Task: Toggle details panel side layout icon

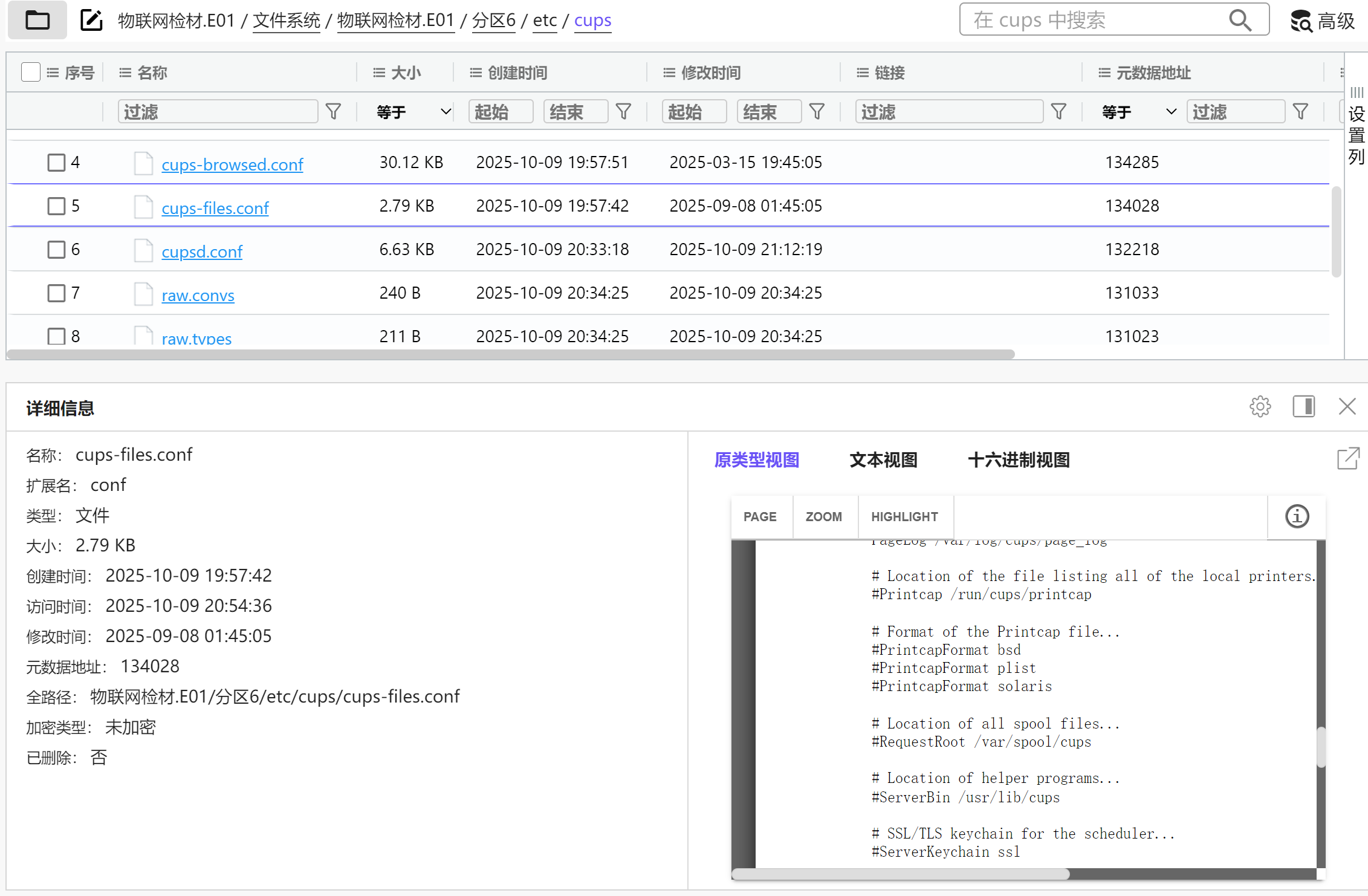Action: point(1303,407)
